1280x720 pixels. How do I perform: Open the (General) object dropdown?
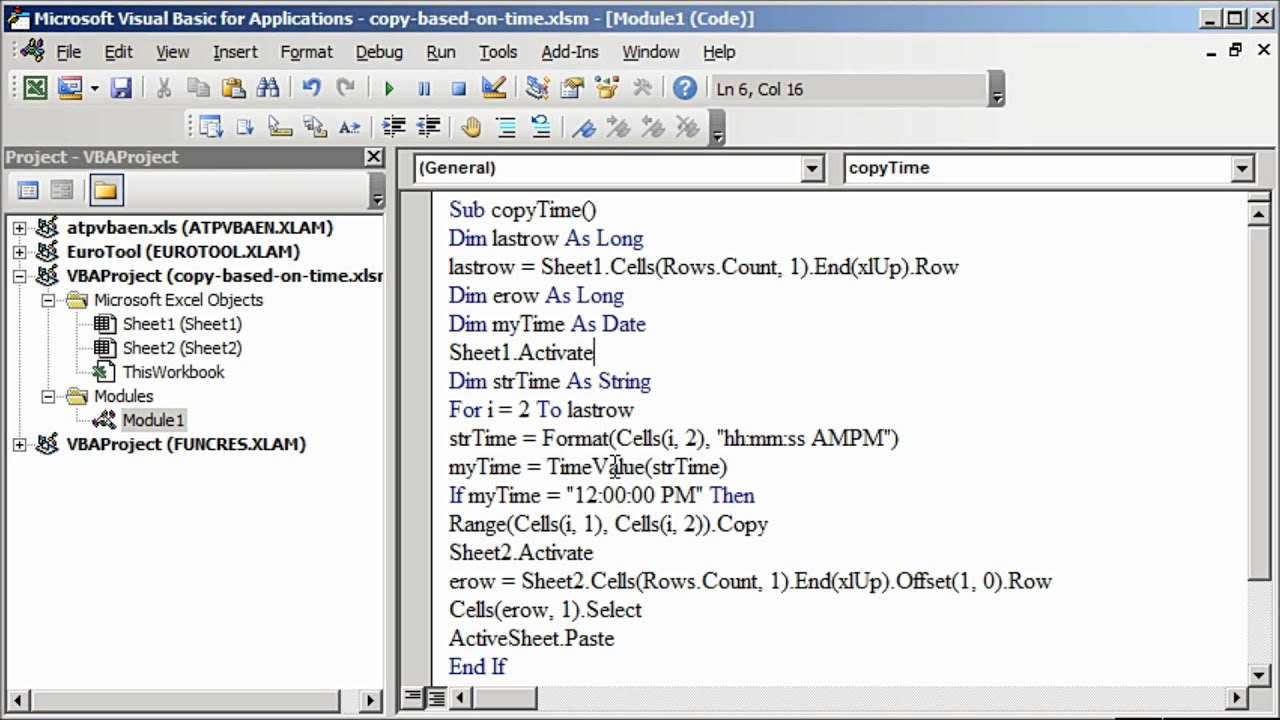tap(812, 169)
